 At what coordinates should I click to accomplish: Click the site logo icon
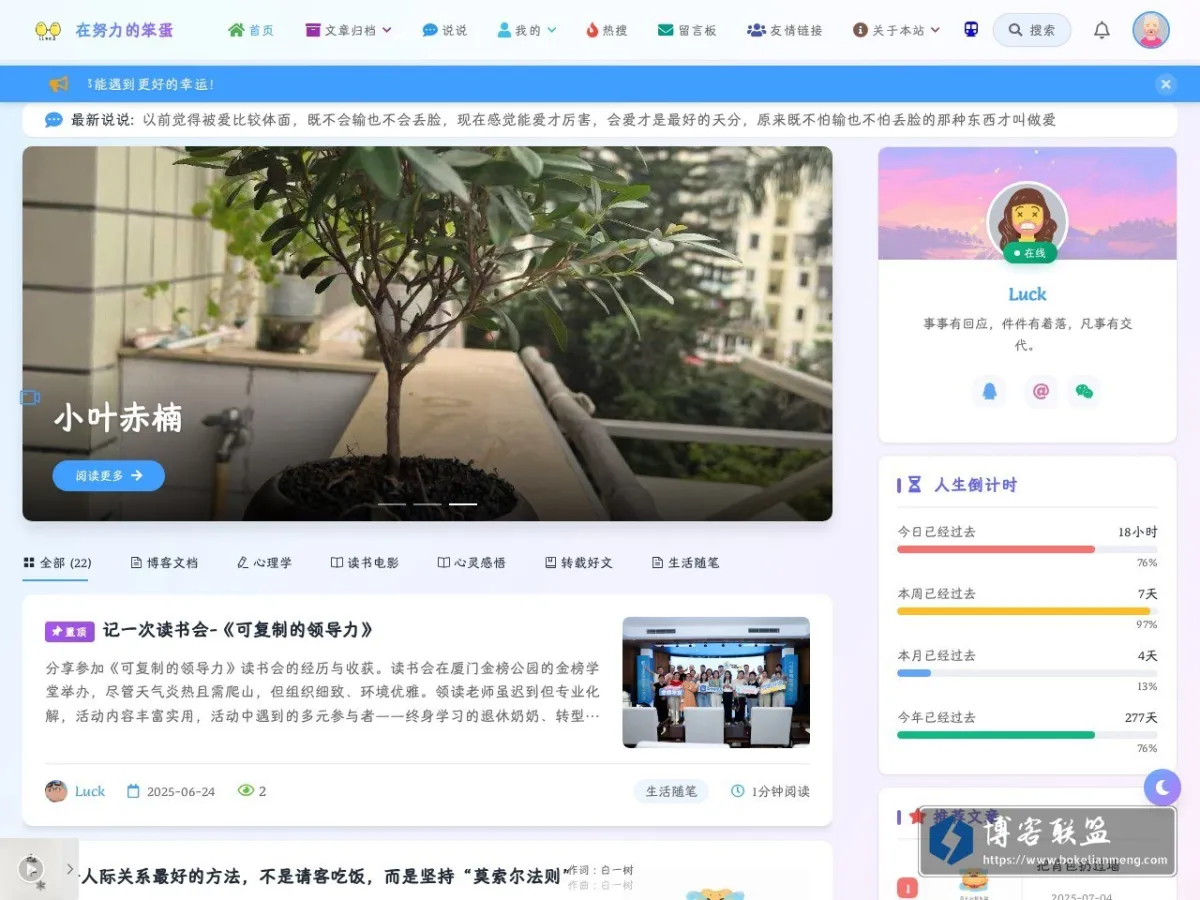[x=48, y=30]
